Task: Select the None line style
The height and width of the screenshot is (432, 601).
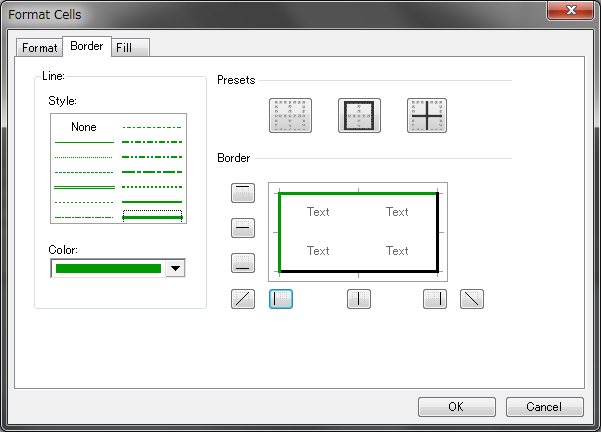Action: pyautogui.click(x=84, y=127)
